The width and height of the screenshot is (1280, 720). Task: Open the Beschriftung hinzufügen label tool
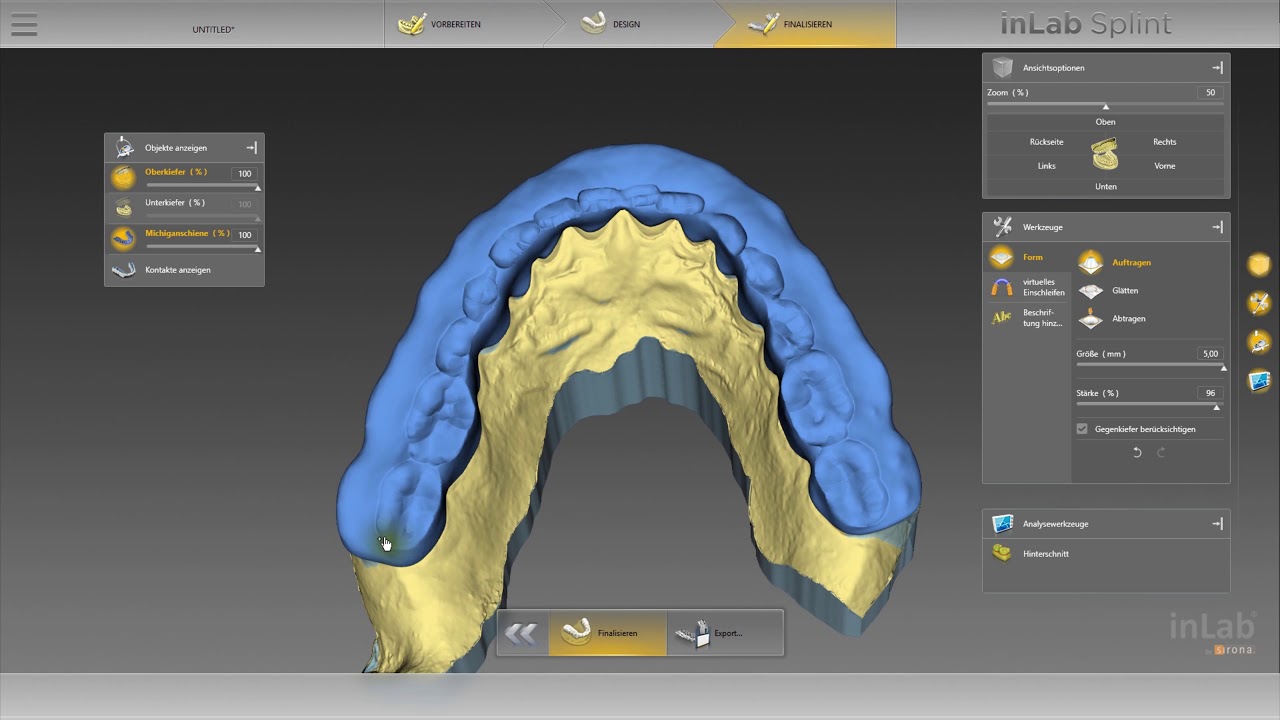point(1027,318)
